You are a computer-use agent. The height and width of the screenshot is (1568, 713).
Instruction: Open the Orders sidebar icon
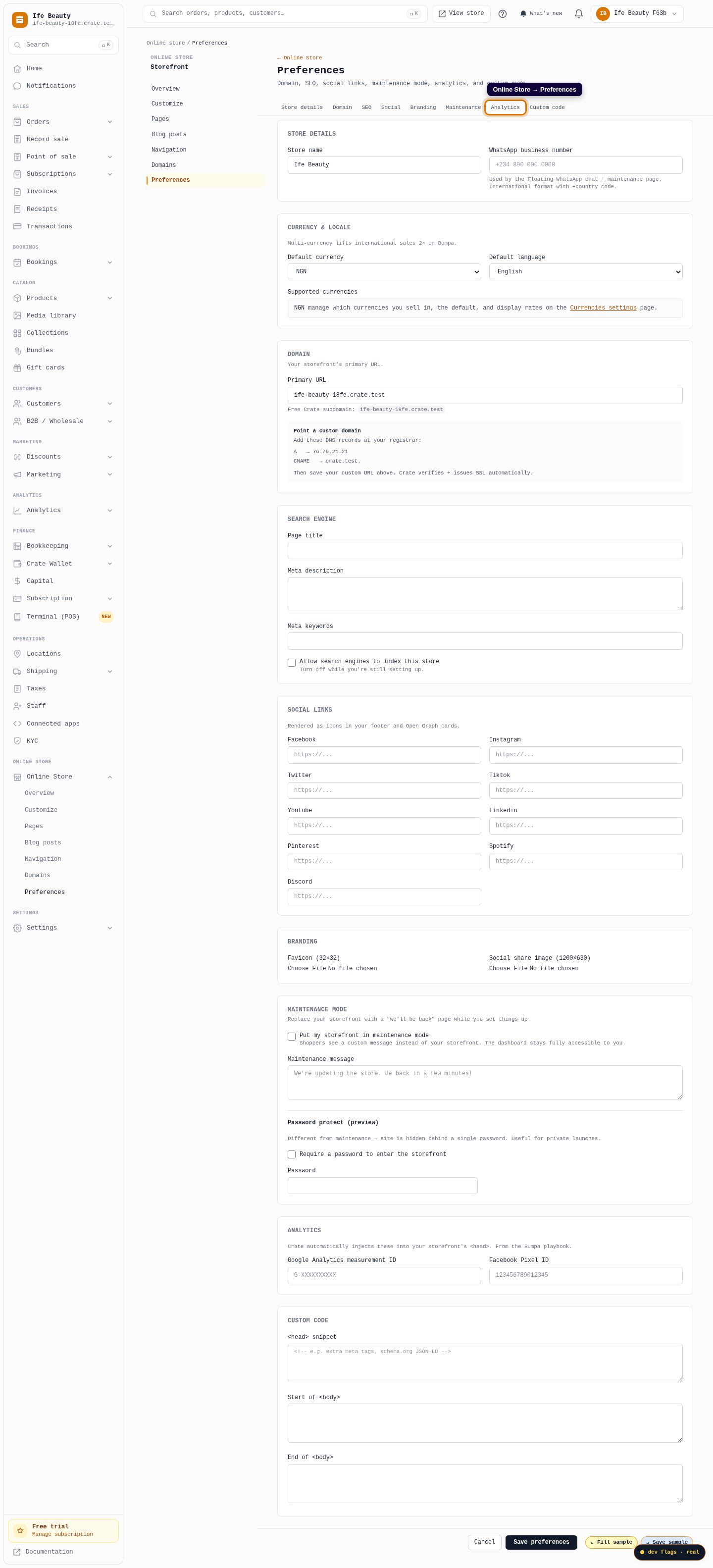pyautogui.click(x=17, y=122)
